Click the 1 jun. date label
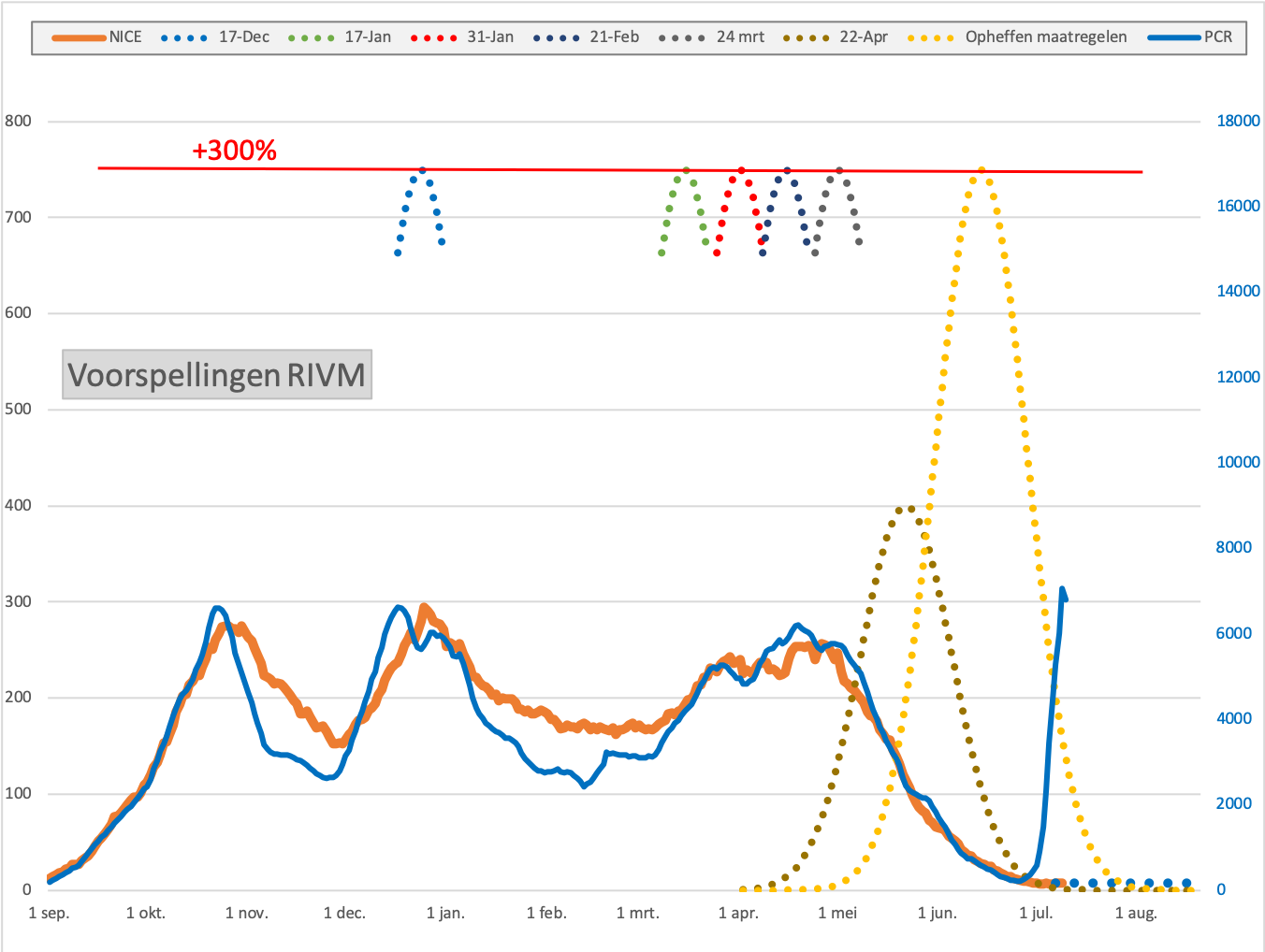The image size is (1265, 952). pyautogui.click(x=938, y=913)
